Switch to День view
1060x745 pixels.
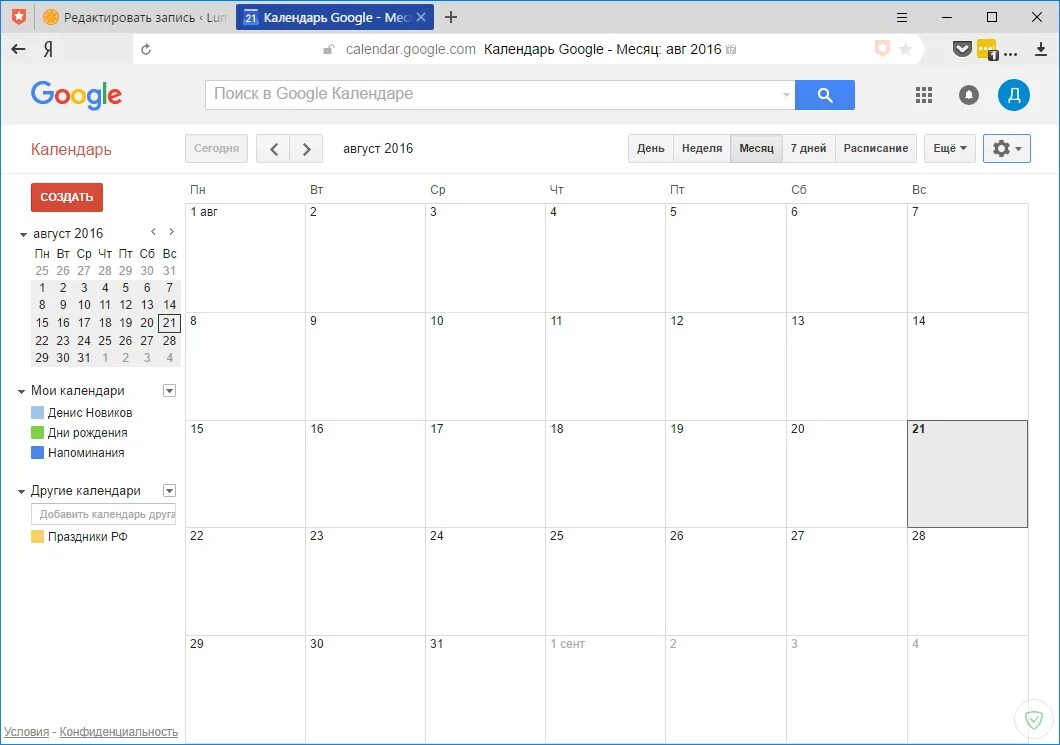650,148
